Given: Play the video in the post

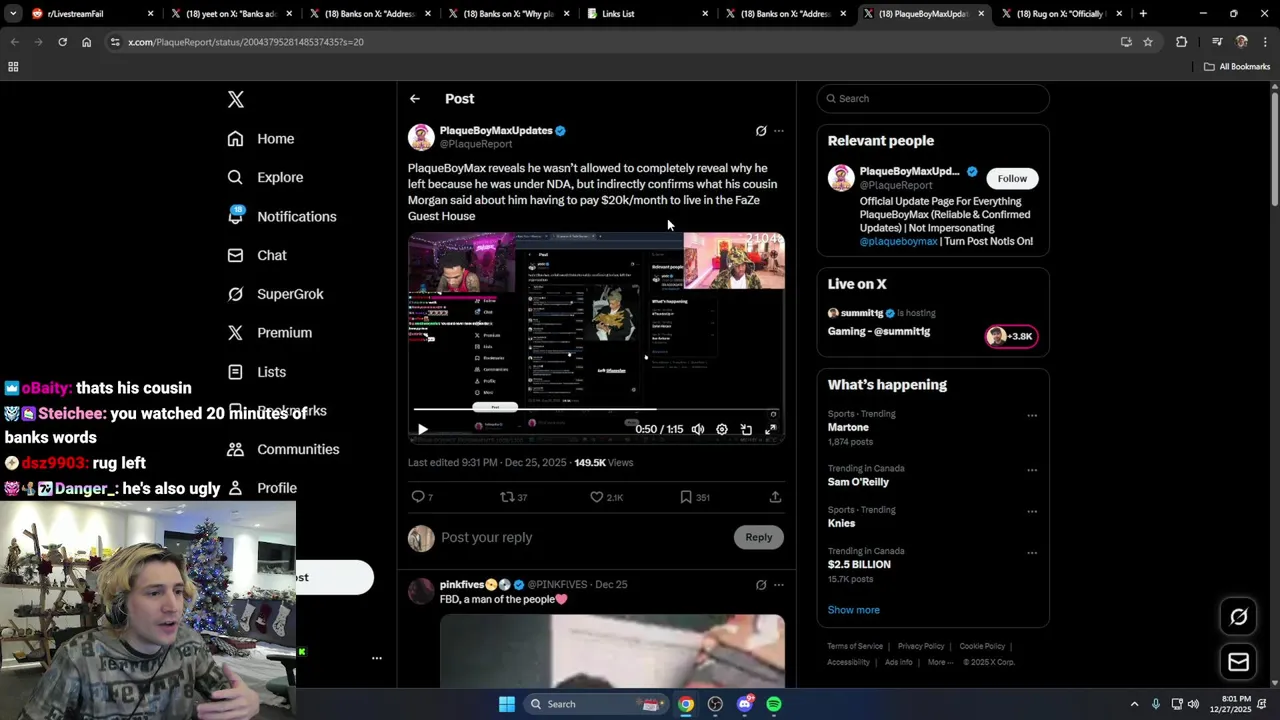Looking at the screenshot, I should pyautogui.click(x=422, y=429).
